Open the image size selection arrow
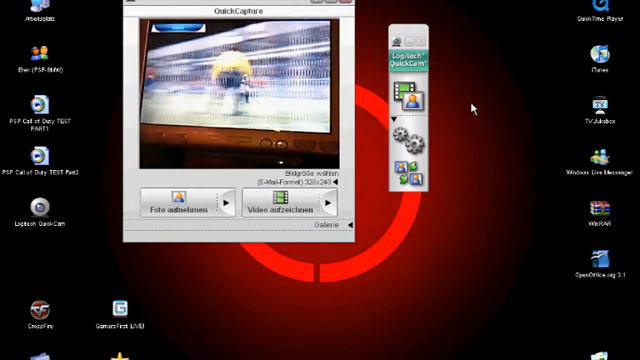 [336, 182]
